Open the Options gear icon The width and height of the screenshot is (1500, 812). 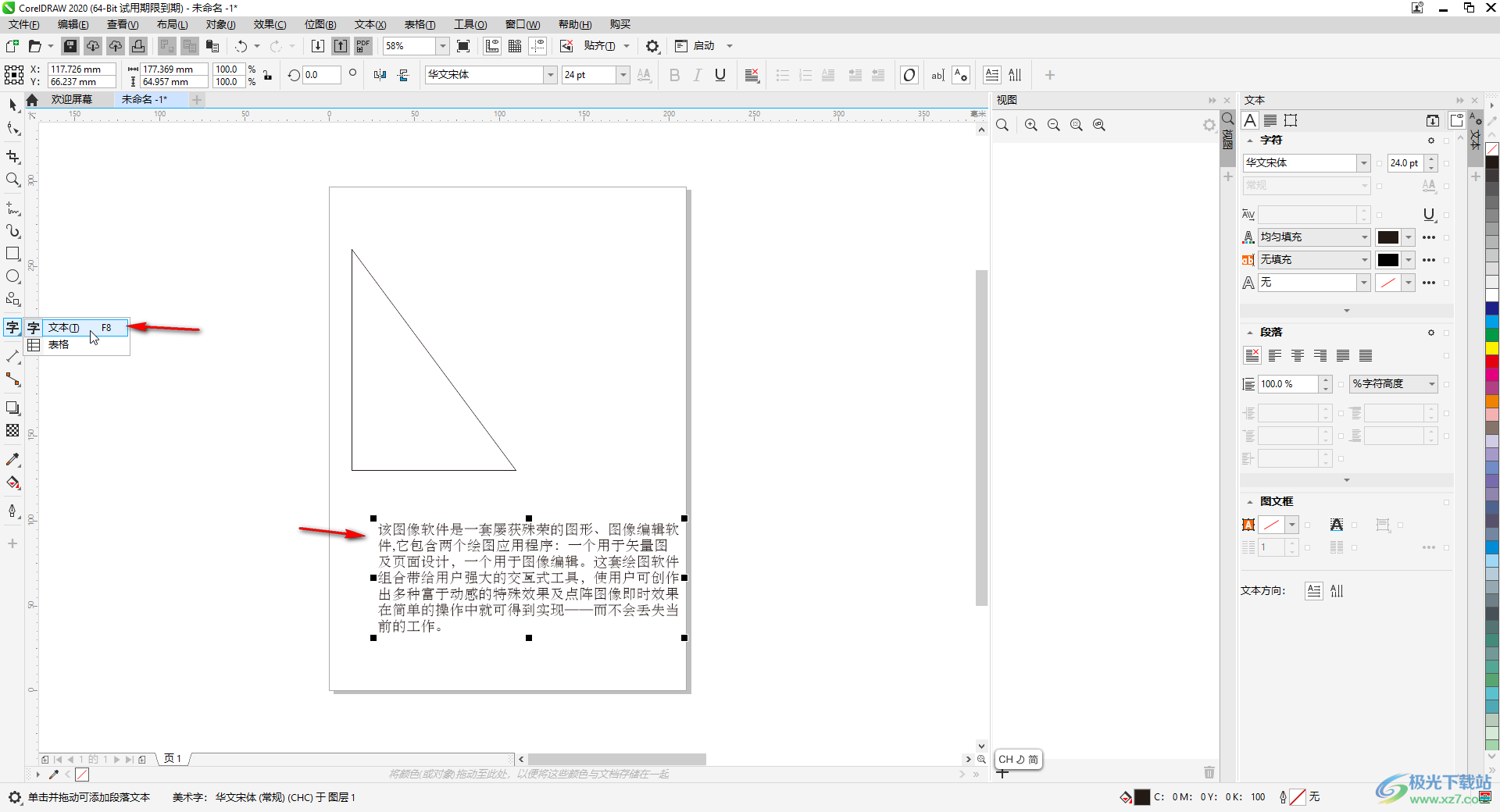click(652, 46)
